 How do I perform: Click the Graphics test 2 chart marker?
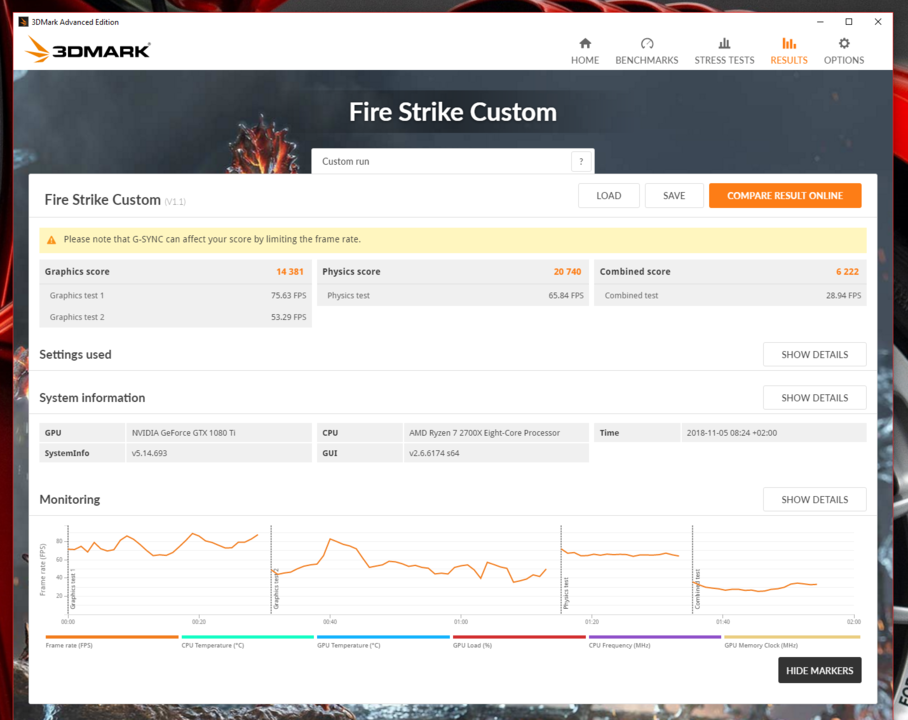click(x=276, y=588)
